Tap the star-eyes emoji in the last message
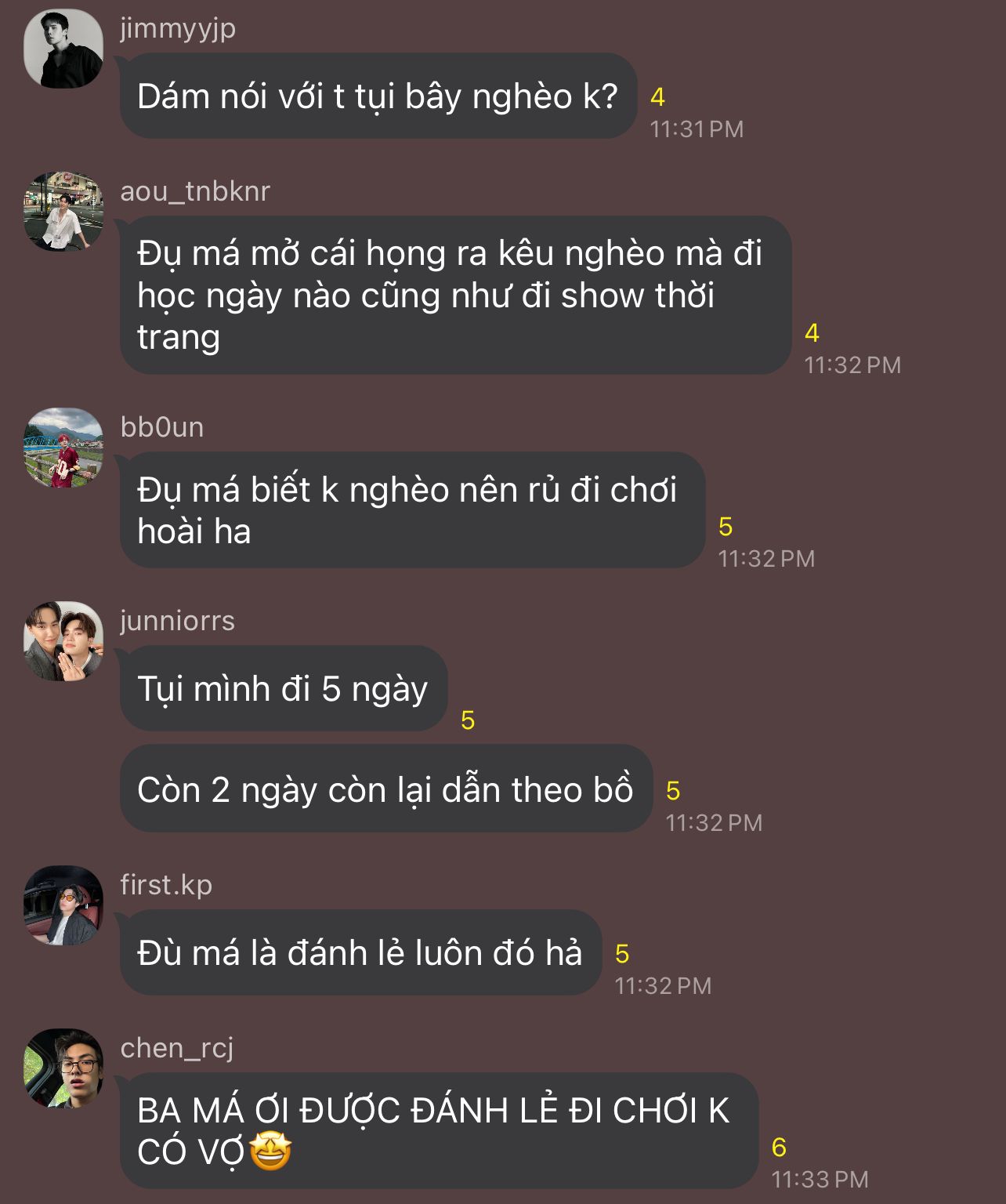This screenshot has height=1204, width=1006. (270, 1151)
